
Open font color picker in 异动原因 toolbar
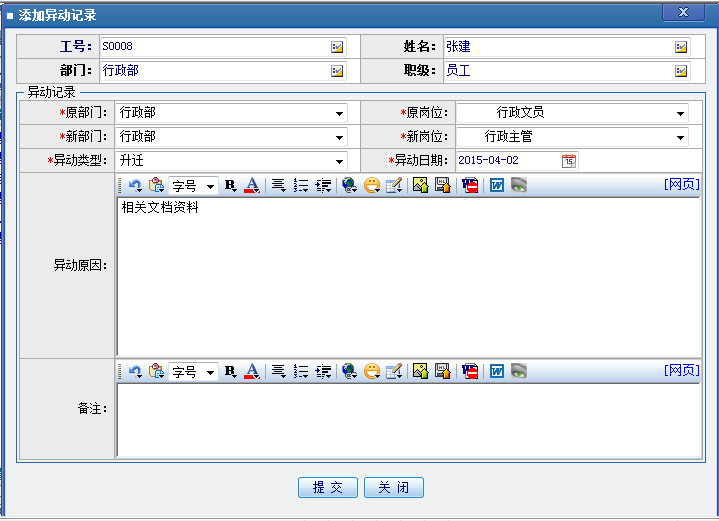(252, 185)
